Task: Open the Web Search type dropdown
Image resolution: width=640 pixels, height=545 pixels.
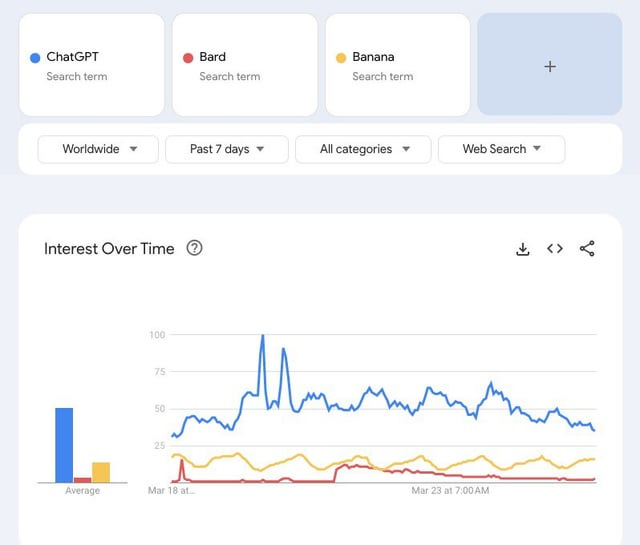Action: click(502, 149)
